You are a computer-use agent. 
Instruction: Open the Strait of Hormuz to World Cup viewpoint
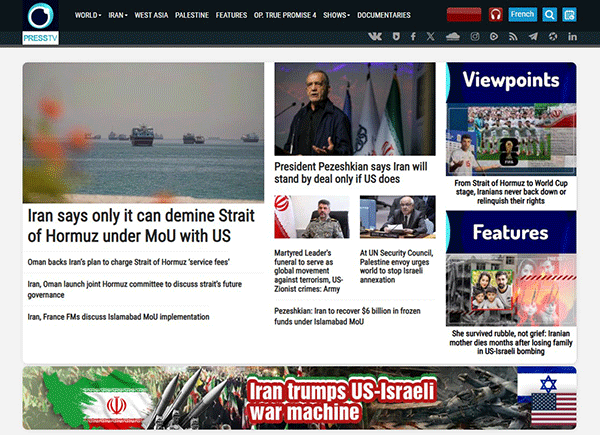[x=511, y=192]
